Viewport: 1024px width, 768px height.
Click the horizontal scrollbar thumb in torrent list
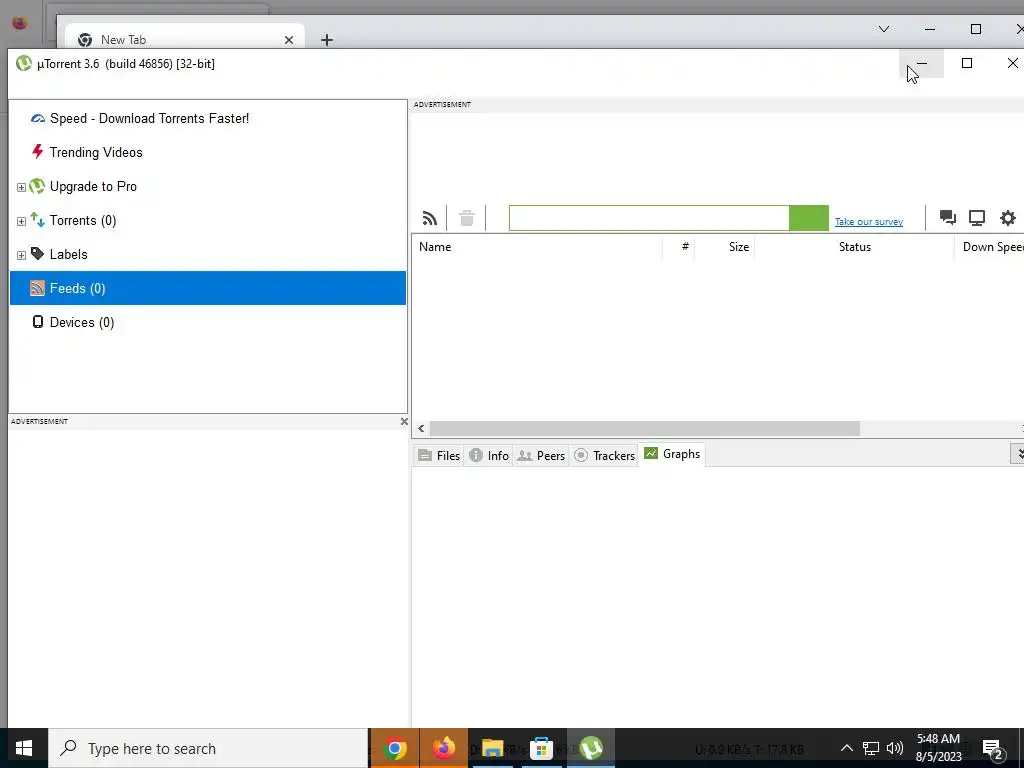point(645,428)
